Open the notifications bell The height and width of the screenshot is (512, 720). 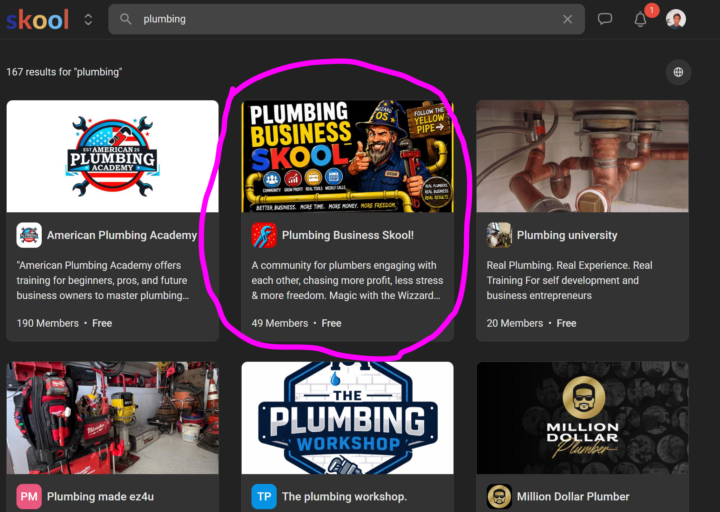pyautogui.click(x=641, y=19)
